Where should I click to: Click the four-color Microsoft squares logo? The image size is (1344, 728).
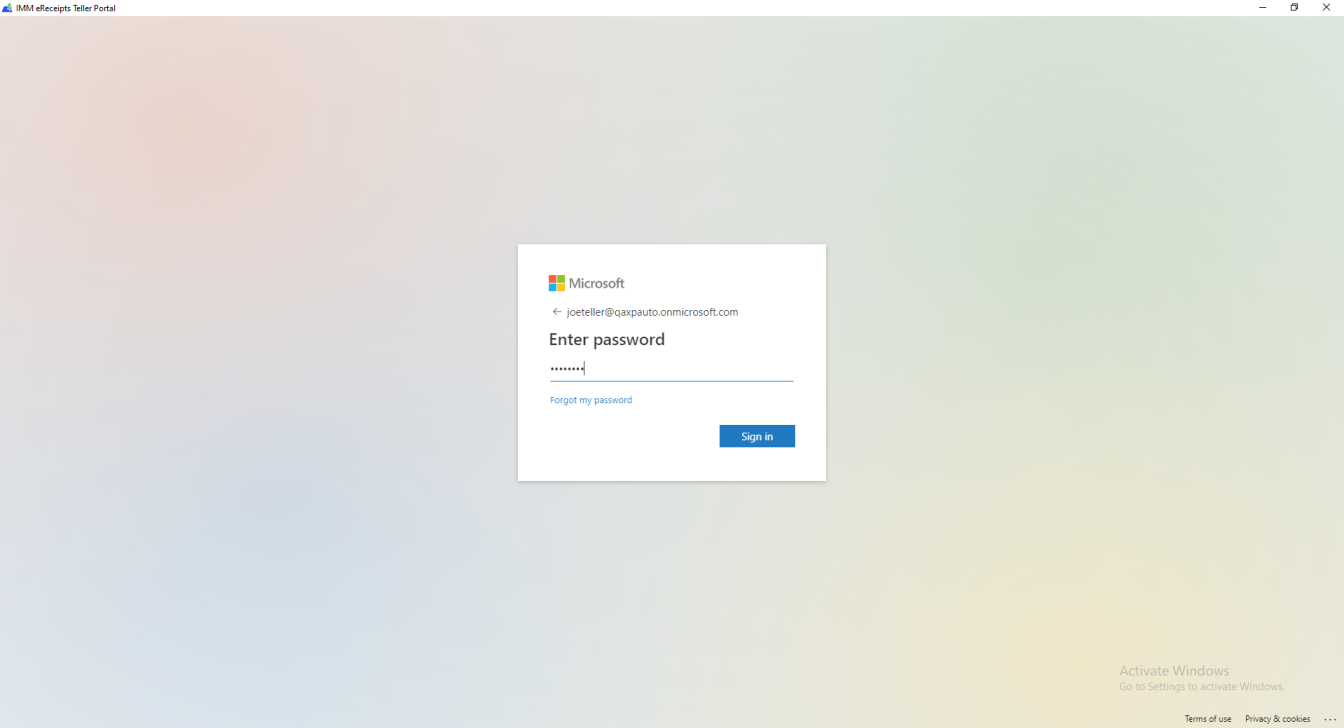tap(556, 283)
